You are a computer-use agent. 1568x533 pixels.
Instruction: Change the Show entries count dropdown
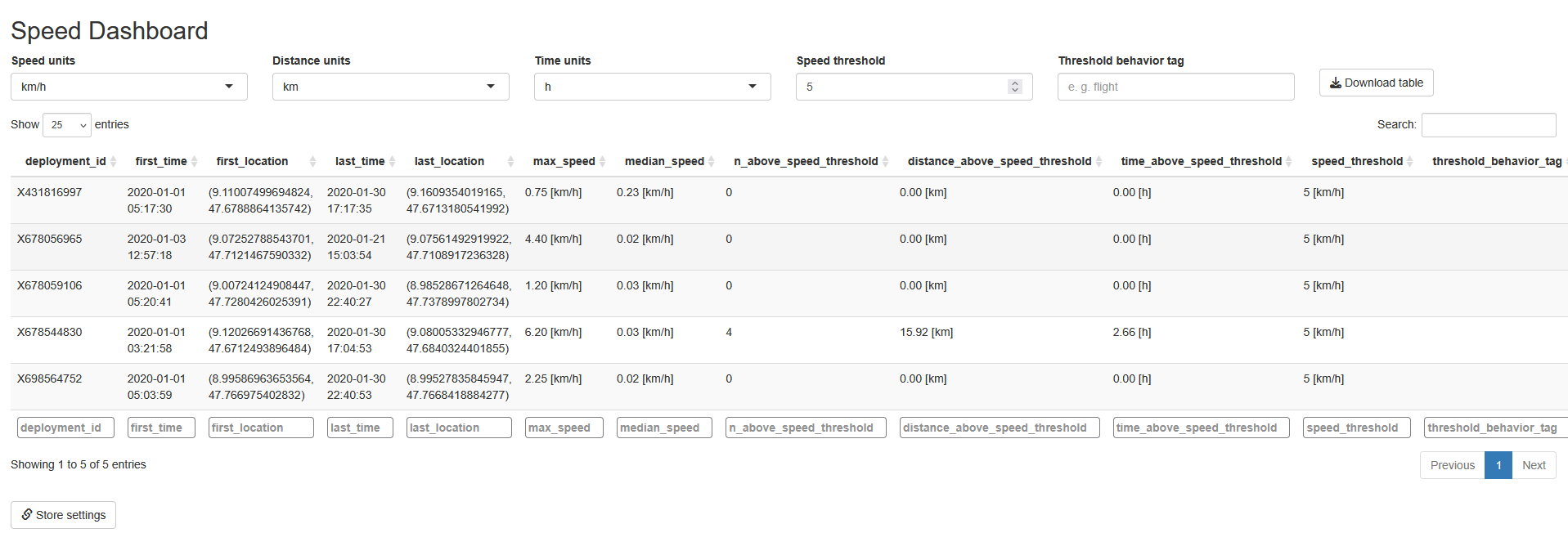[x=67, y=125]
